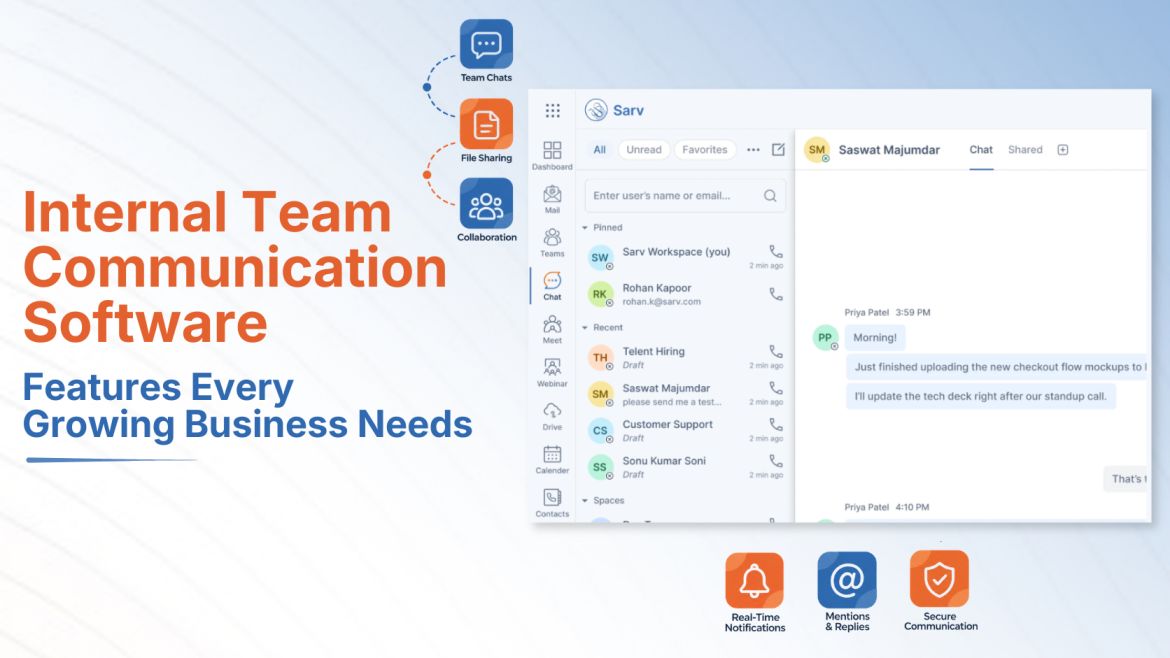Call Saswat Majumdar via phone icon
Screen dimensions: 1170x658
(x=776, y=388)
